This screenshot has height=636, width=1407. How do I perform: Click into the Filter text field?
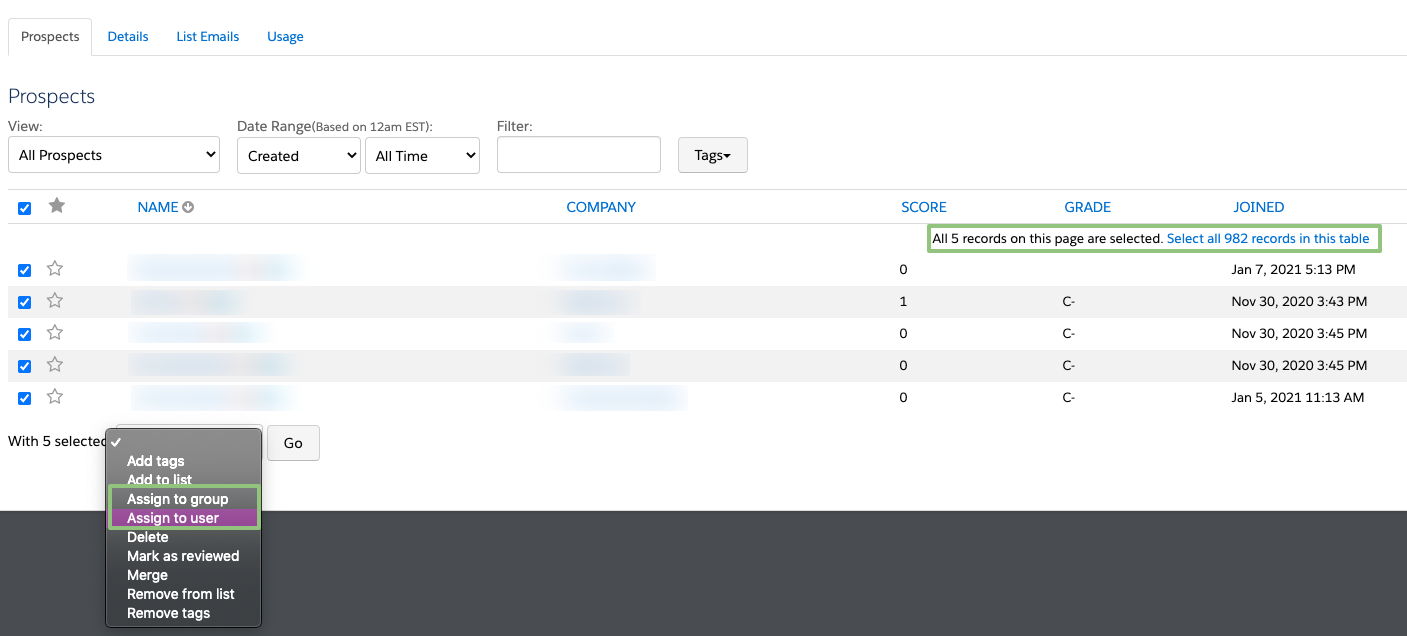[x=578, y=155]
